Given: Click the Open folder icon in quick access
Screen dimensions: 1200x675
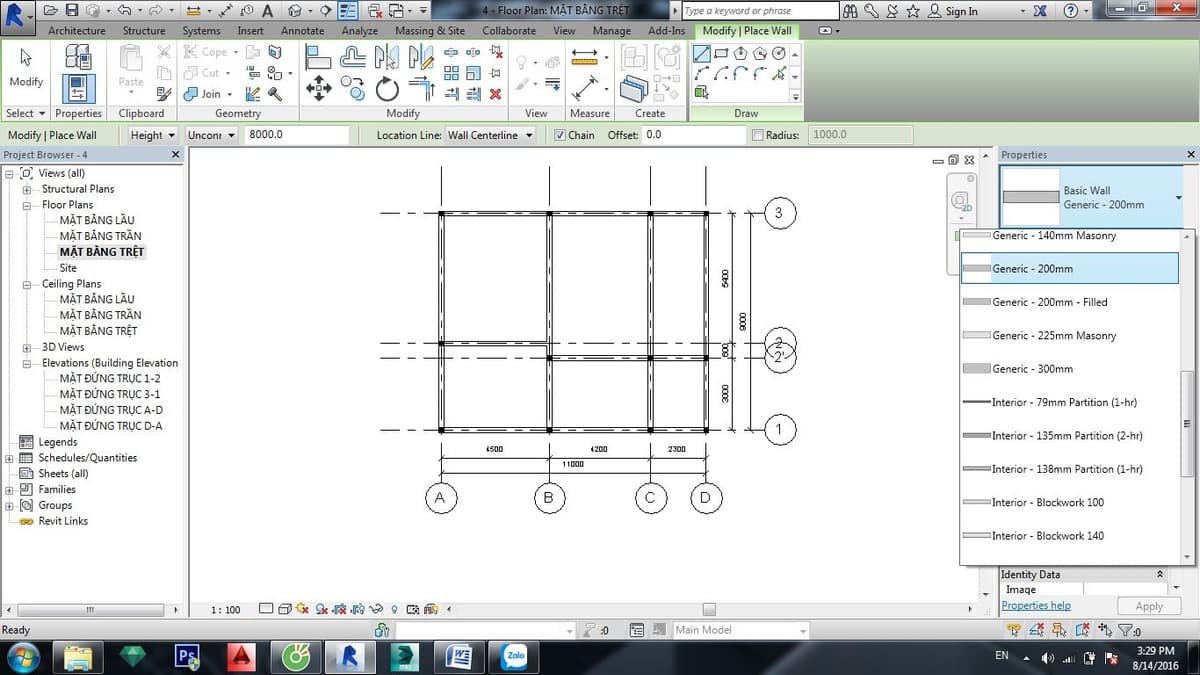Looking at the screenshot, I should 49,11.
